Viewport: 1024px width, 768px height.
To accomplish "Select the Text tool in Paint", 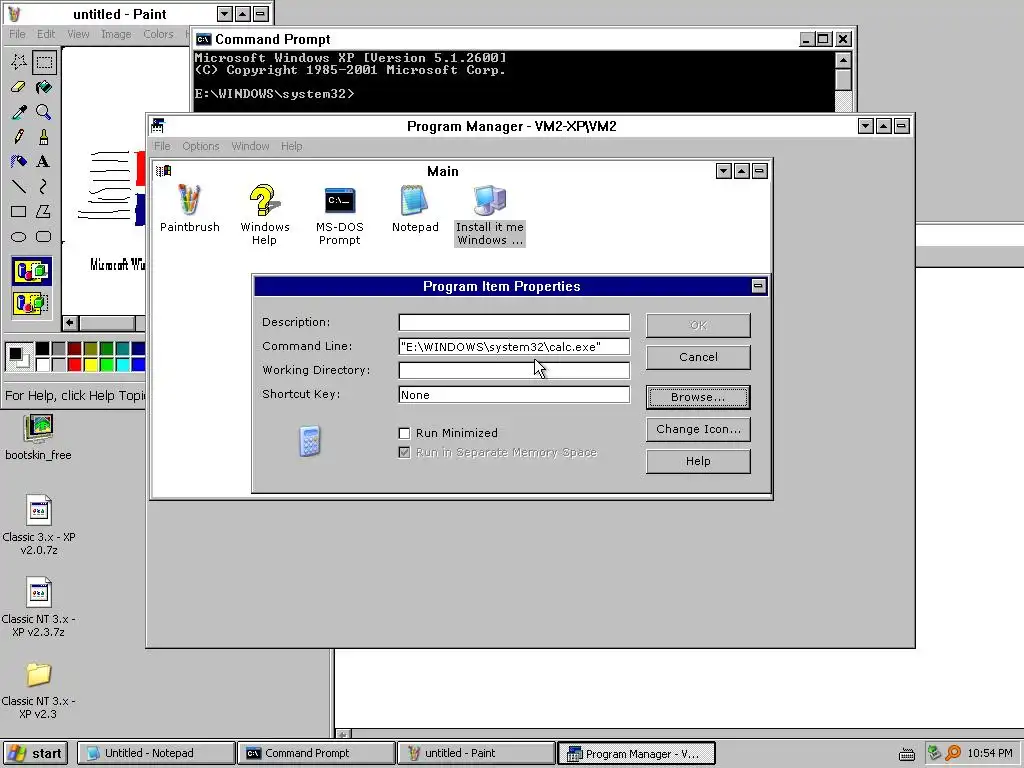I will click(x=44, y=161).
